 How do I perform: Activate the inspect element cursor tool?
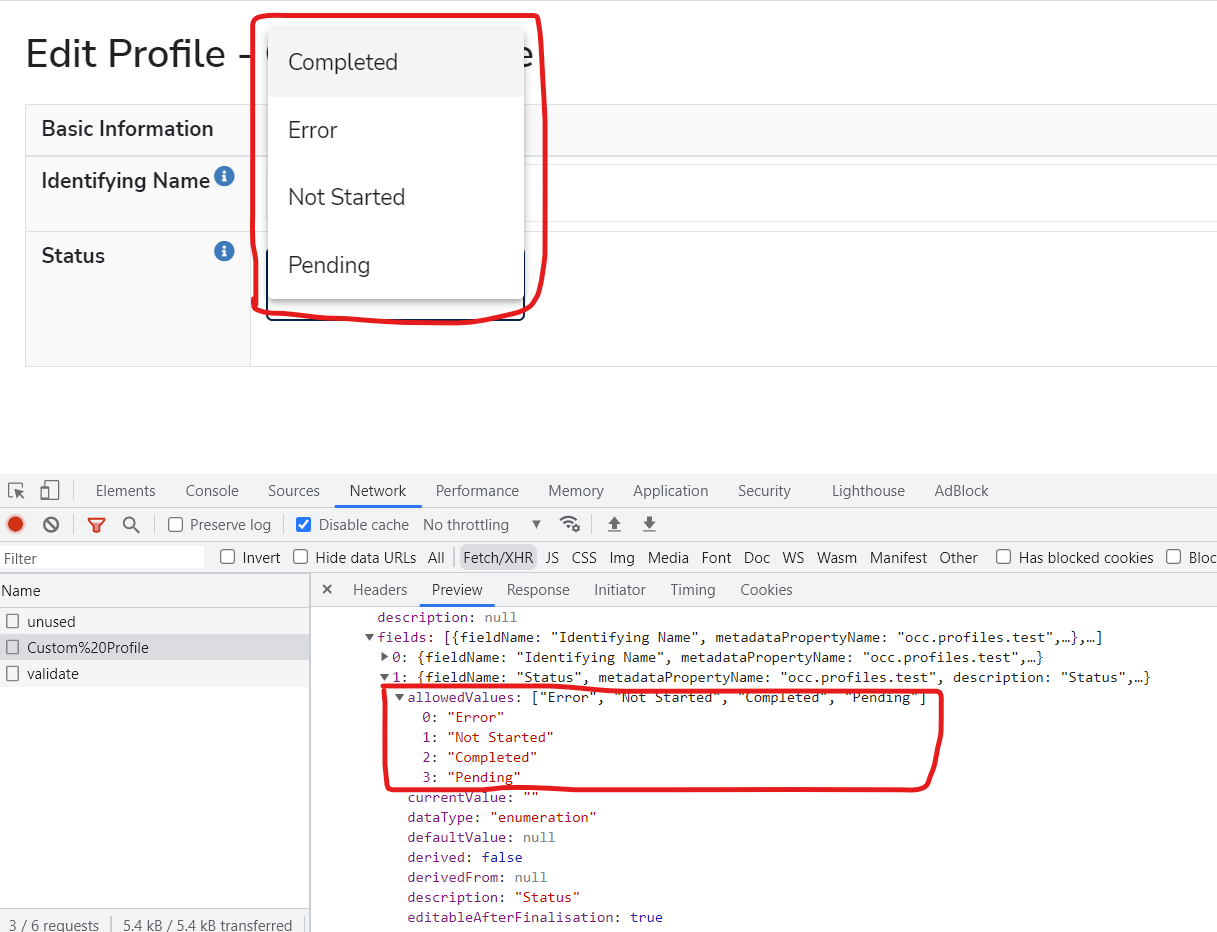(x=15, y=490)
